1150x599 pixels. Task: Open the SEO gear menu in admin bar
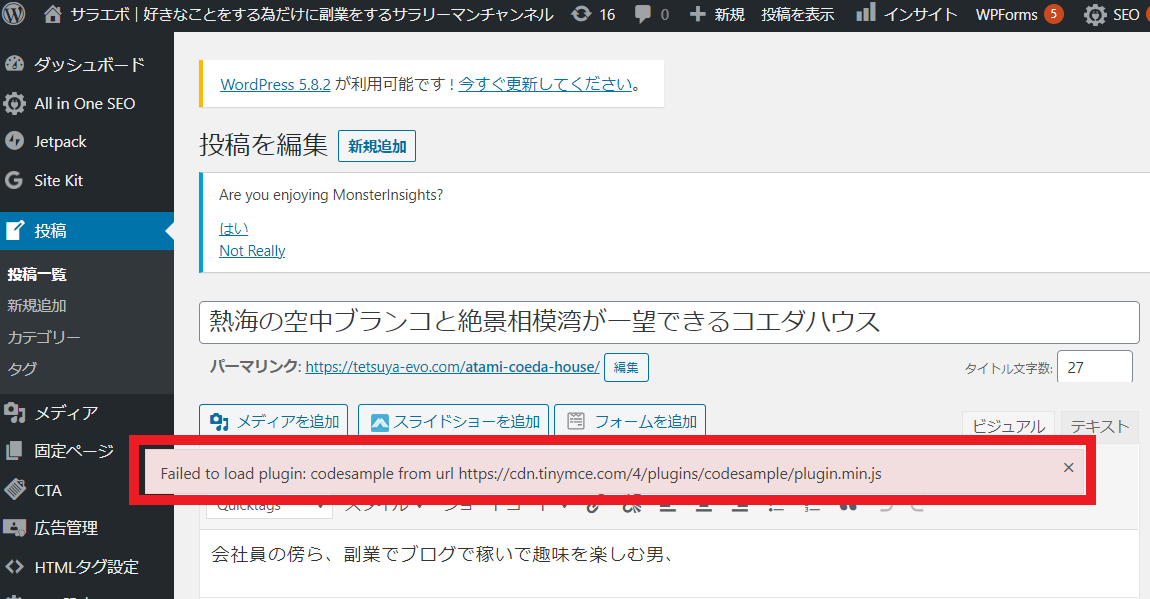[1111, 14]
